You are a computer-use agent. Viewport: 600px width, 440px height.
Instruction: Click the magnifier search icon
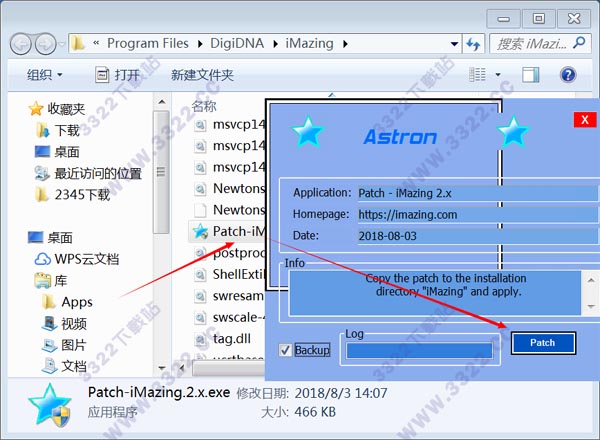pos(579,43)
